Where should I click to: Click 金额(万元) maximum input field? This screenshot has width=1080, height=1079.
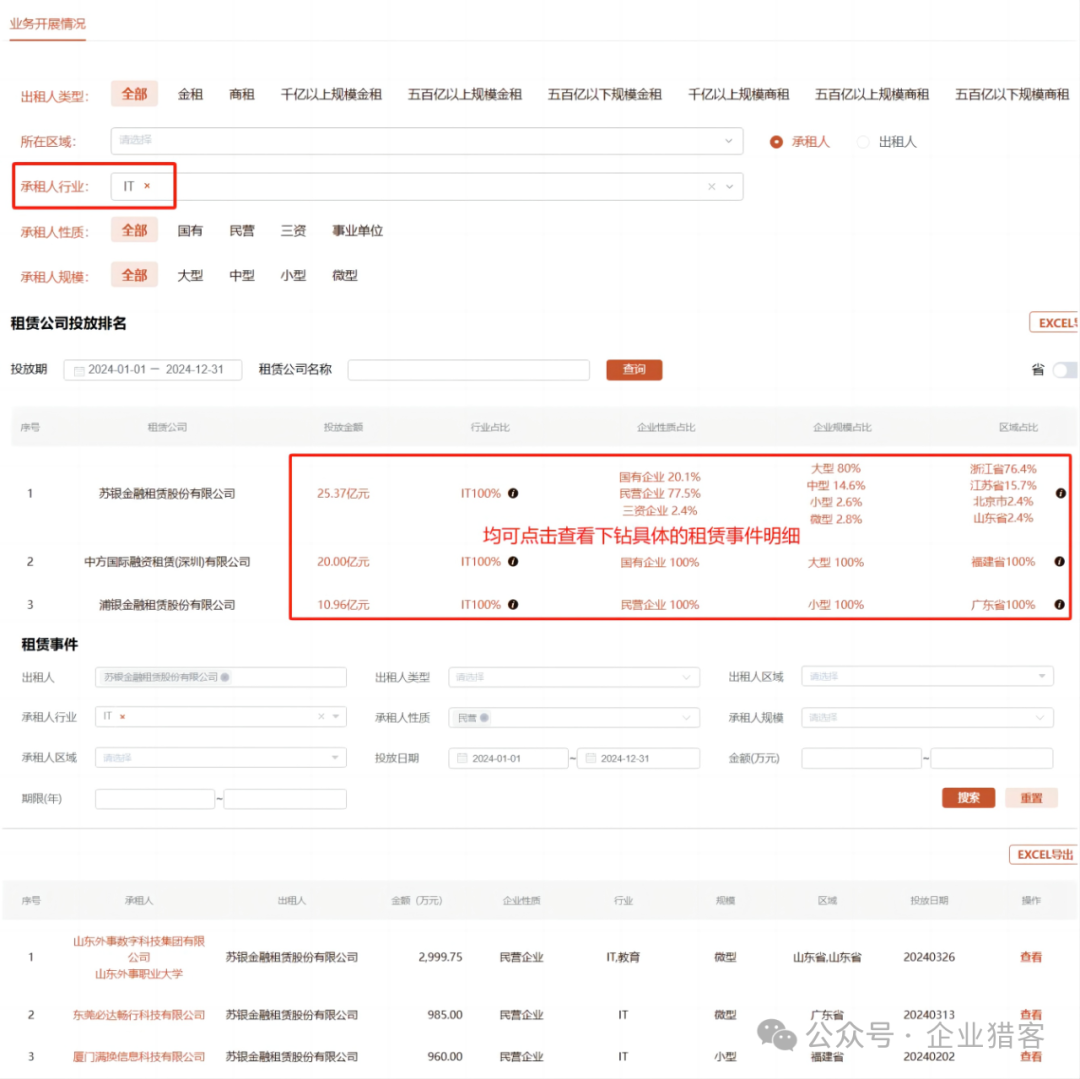[991, 758]
